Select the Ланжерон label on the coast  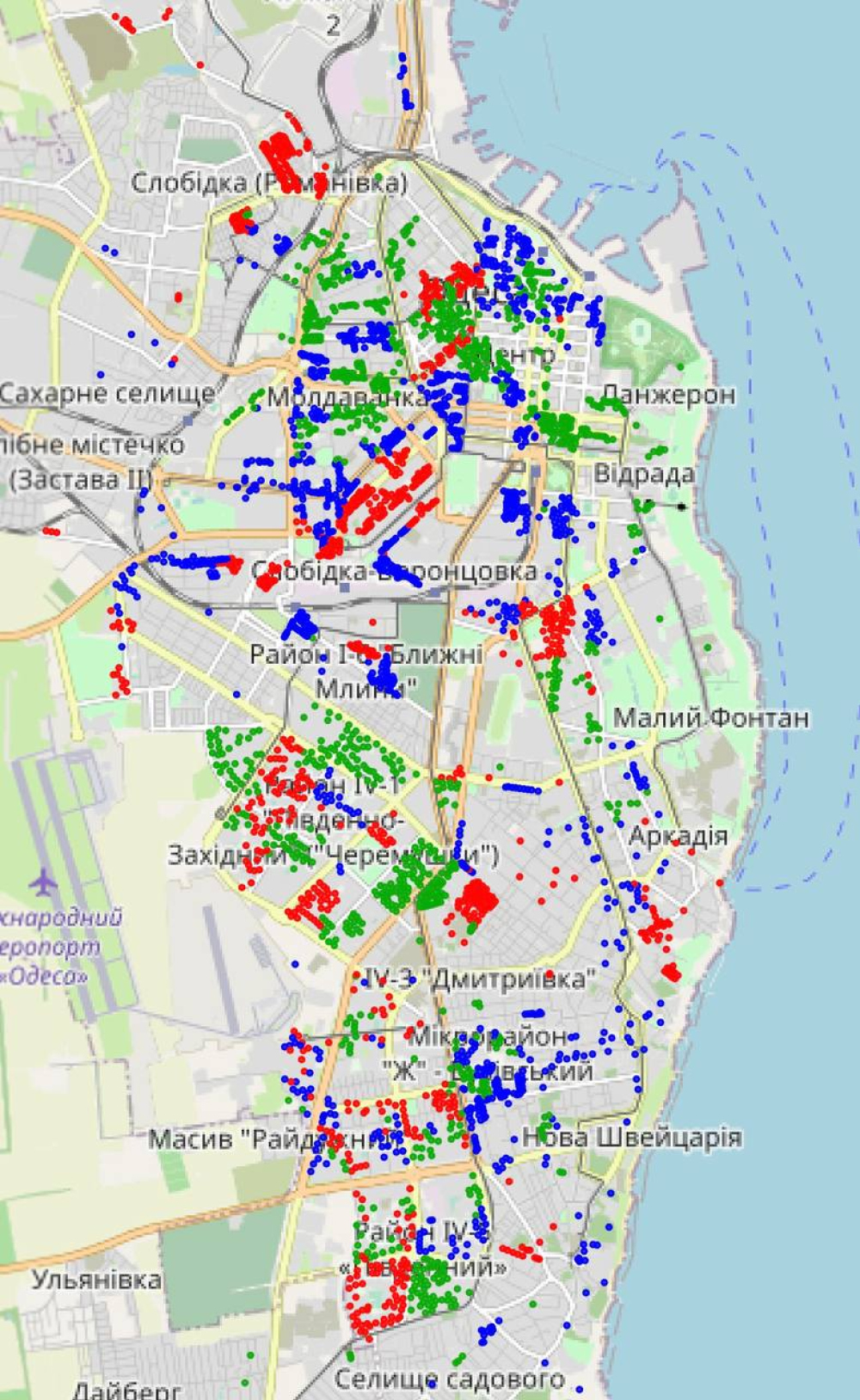coord(667,395)
